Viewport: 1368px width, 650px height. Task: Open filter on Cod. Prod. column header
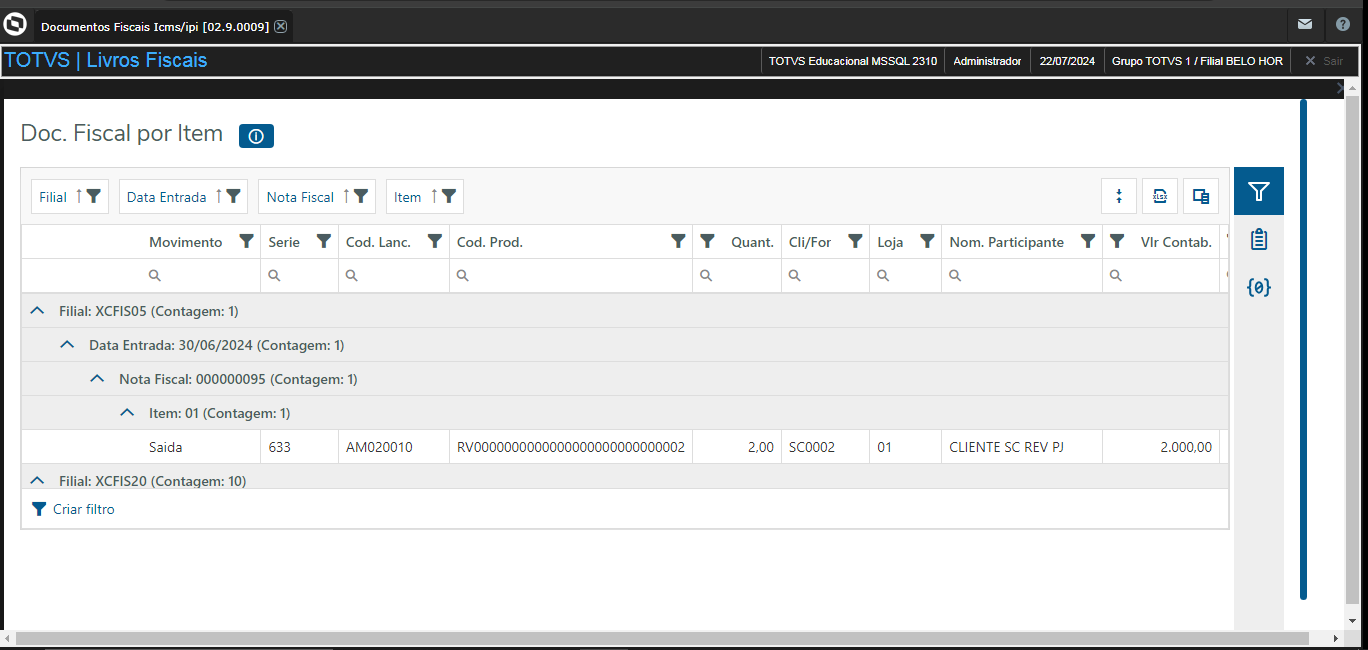pos(677,241)
